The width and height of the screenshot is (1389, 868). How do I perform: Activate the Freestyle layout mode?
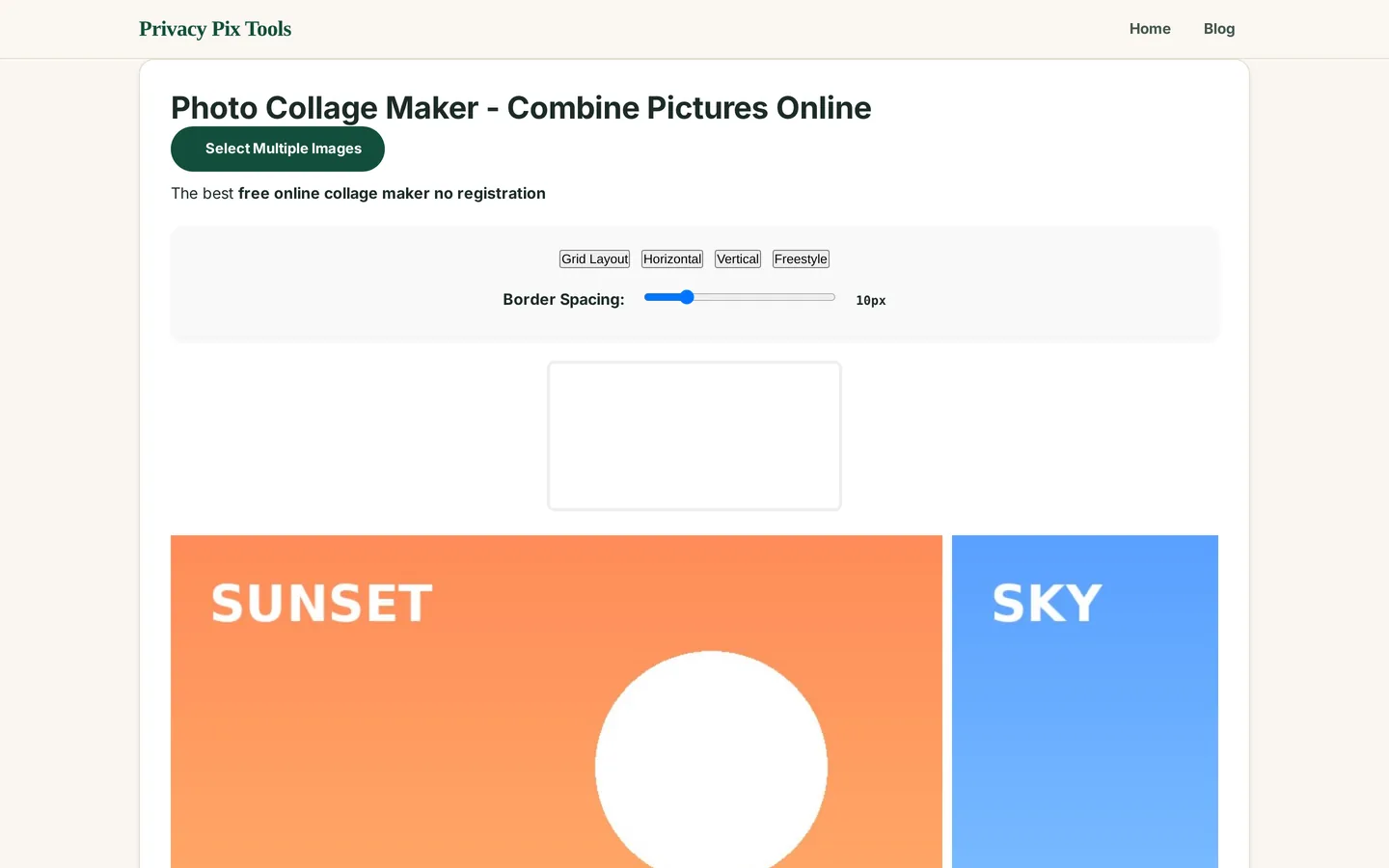pos(801,258)
